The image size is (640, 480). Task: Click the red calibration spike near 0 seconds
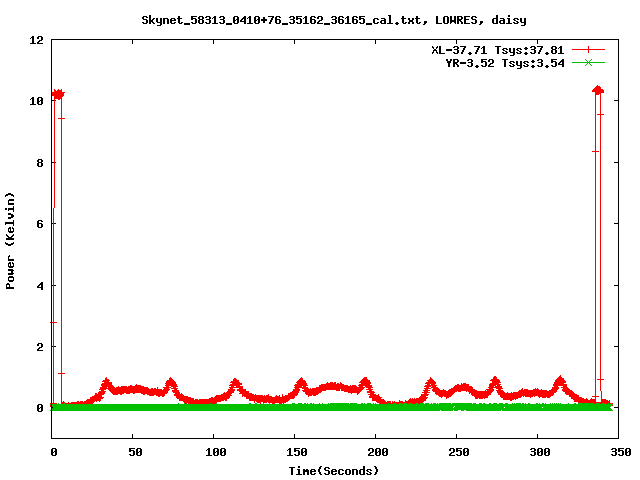click(x=58, y=247)
